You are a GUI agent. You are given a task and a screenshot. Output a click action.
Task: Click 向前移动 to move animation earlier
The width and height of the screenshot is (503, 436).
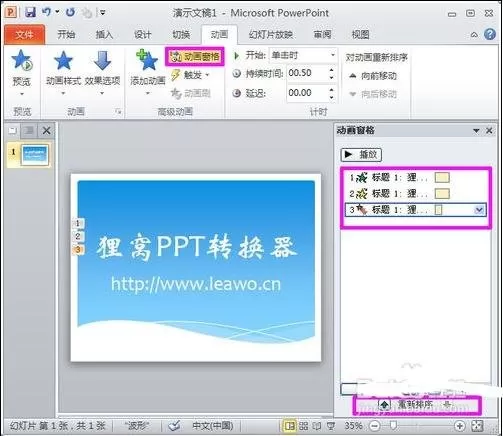pos(373,76)
